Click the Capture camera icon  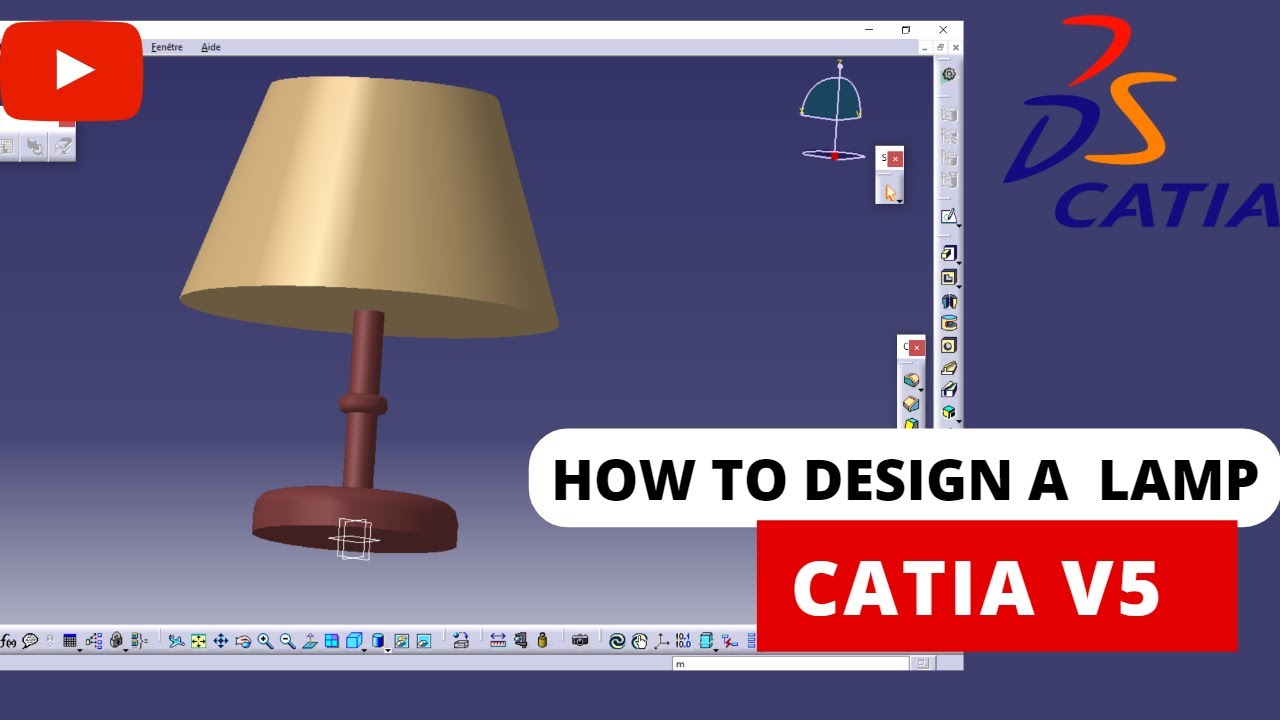coord(580,641)
